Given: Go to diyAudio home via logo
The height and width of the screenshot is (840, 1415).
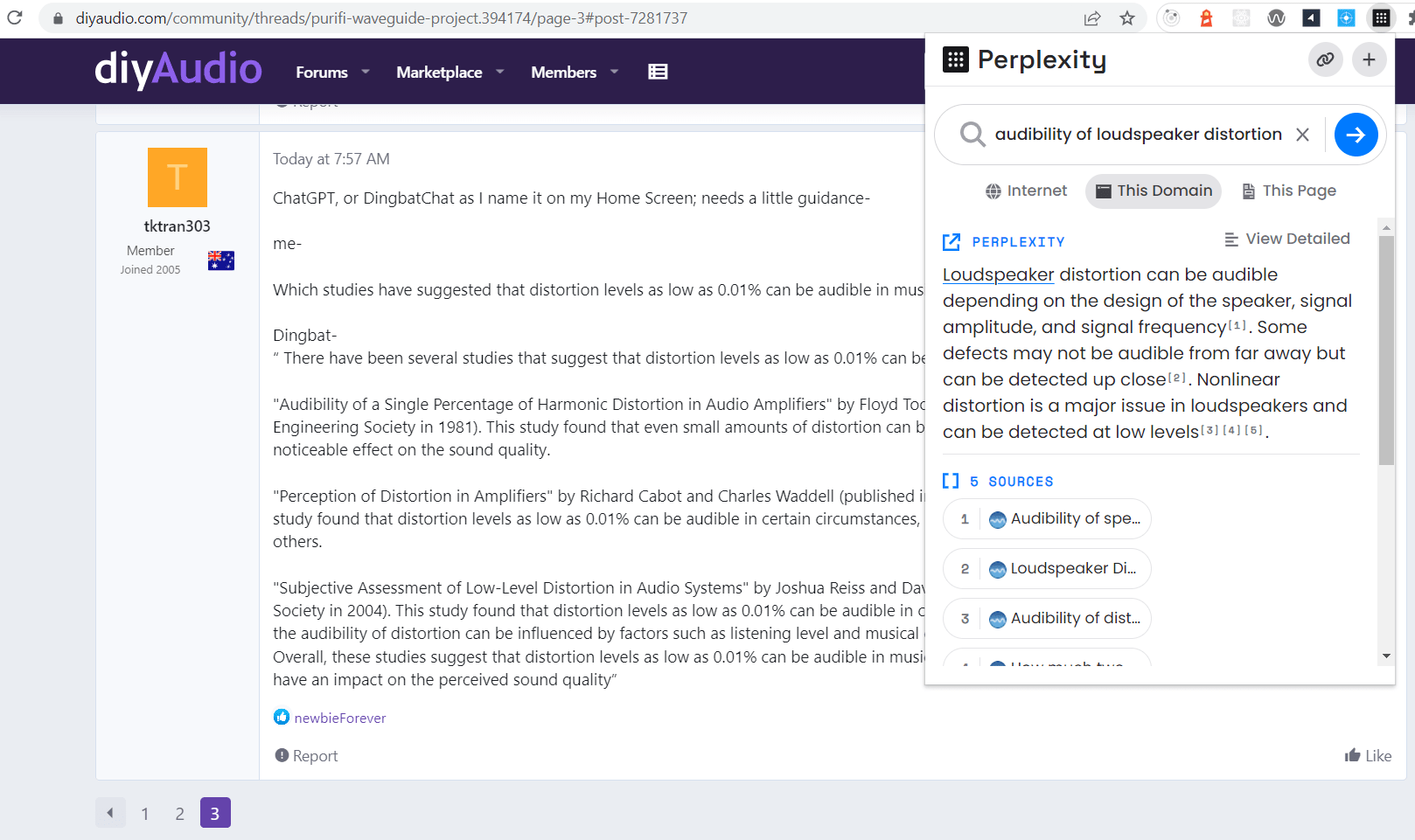Looking at the screenshot, I should coord(178,69).
